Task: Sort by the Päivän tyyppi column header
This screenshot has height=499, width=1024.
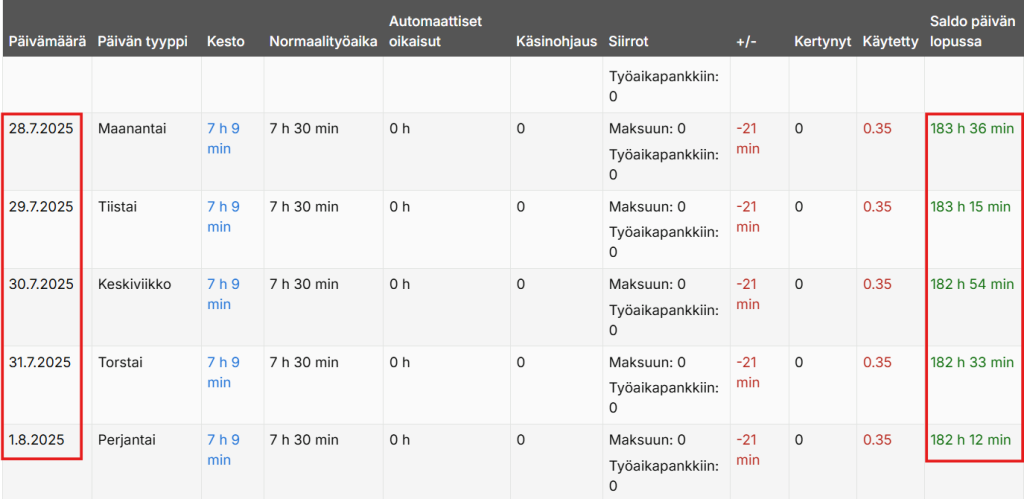Action: [x=142, y=41]
